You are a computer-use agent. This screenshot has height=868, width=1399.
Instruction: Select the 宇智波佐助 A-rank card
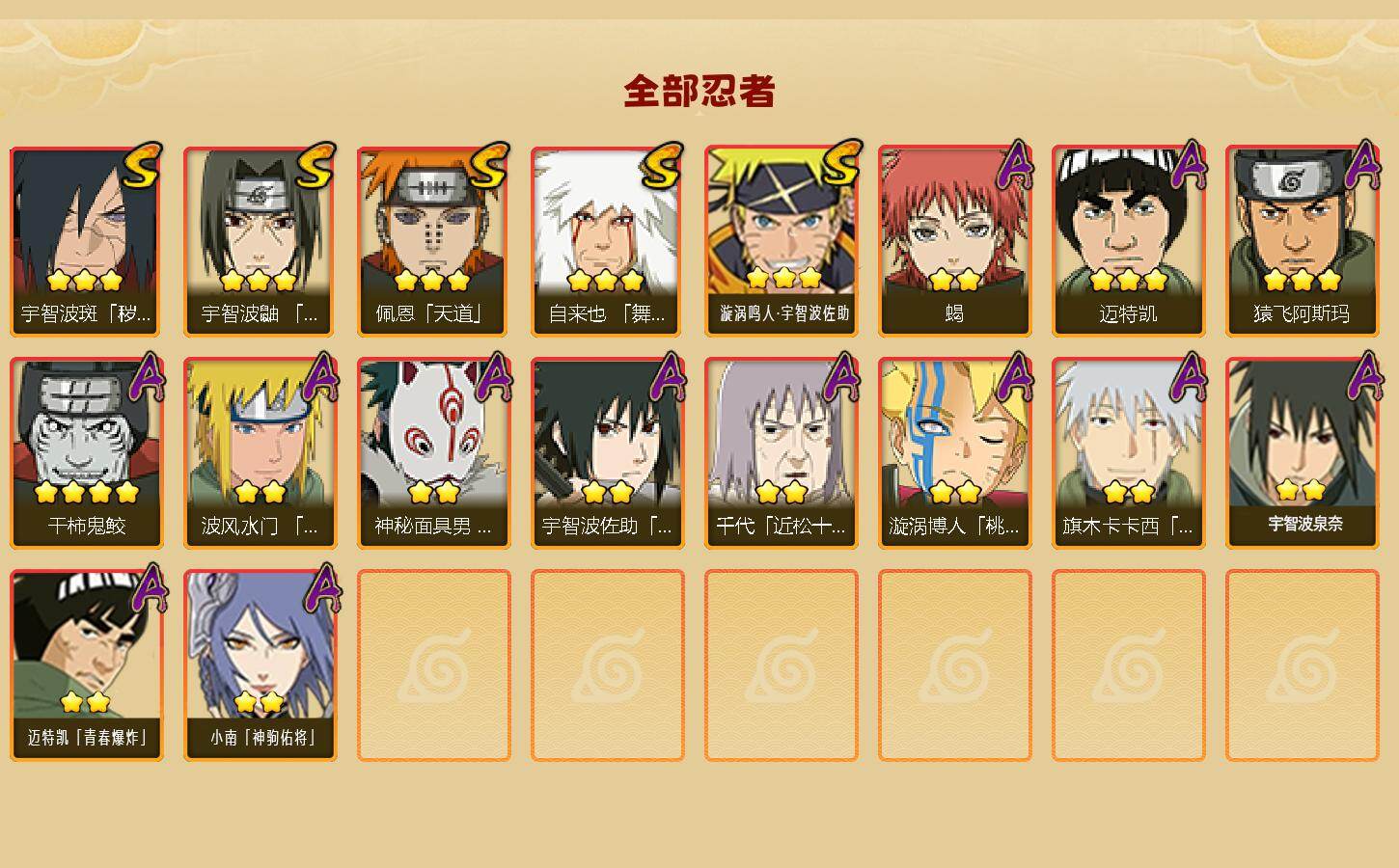pyautogui.click(x=607, y=453)
